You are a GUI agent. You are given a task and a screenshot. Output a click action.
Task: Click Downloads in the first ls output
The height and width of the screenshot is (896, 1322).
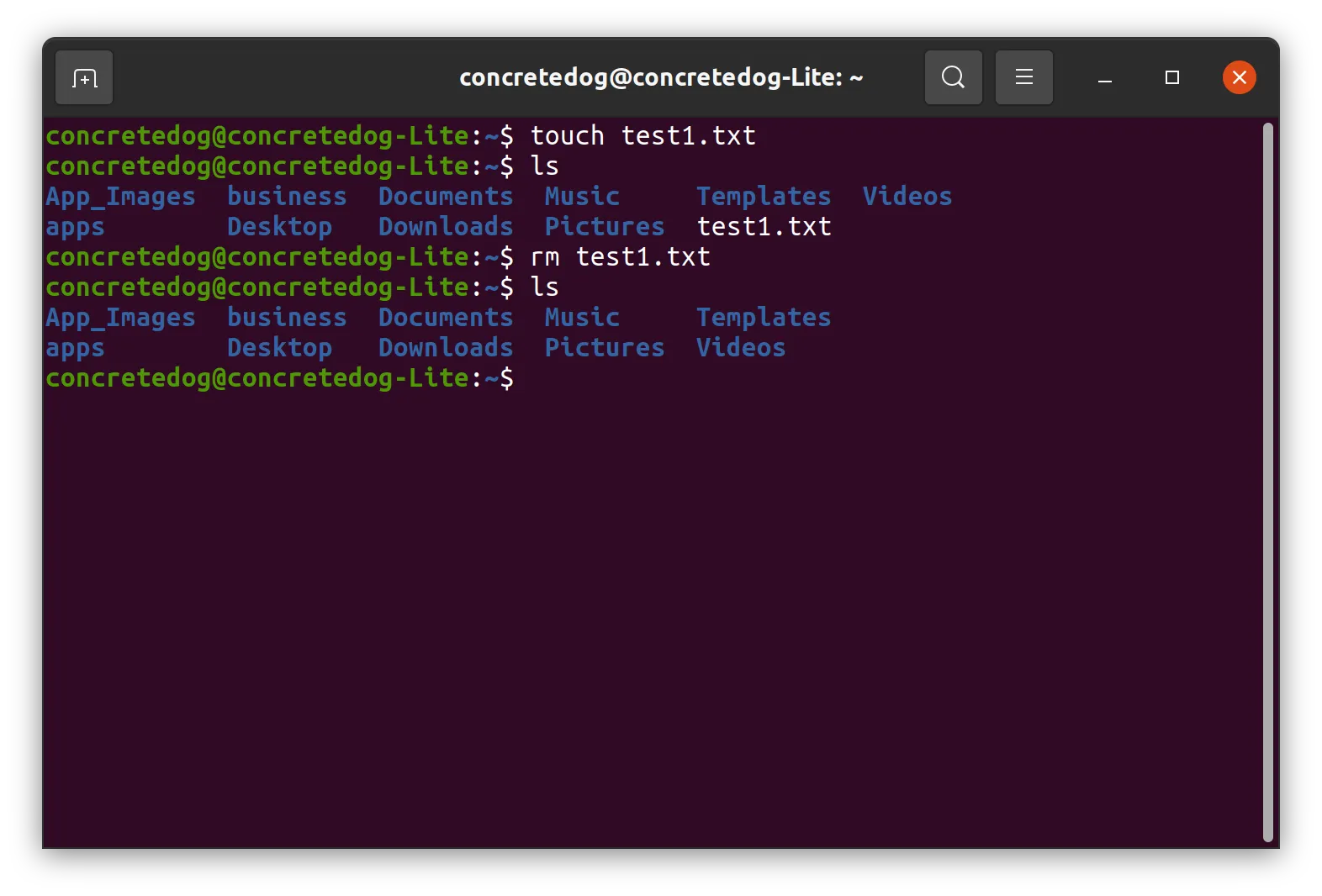446,226
